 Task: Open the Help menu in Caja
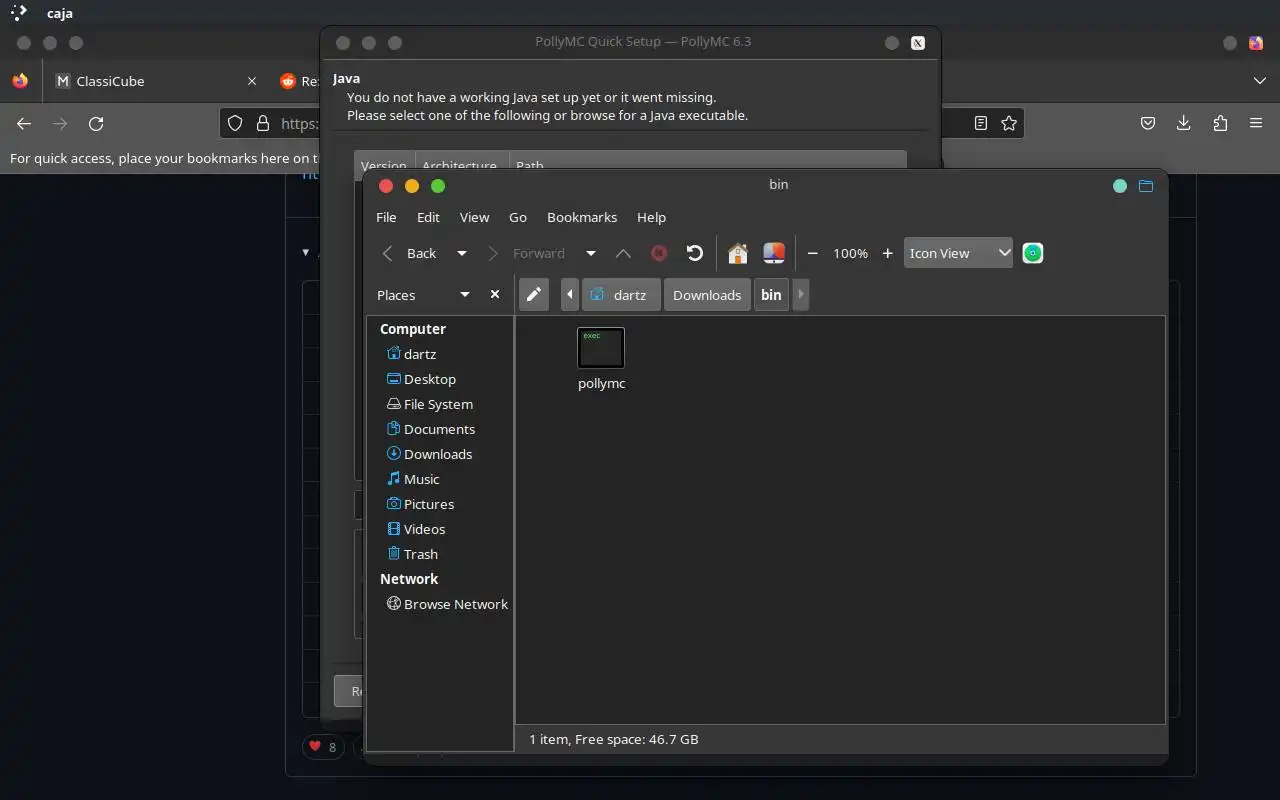tap(651, 217)
